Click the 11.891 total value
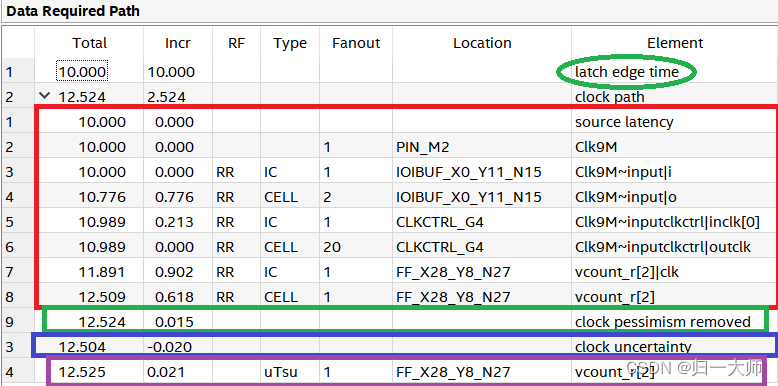This screenshot has height=386, width=778. pyautogui.click(x=102, y=272)
